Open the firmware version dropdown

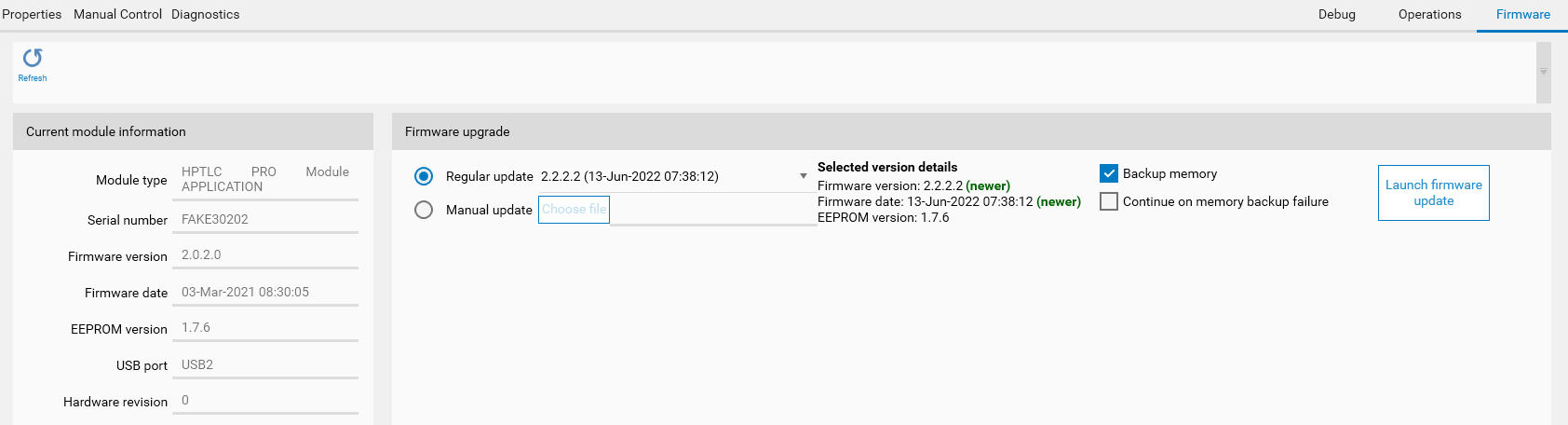pyautogui.click(x=803, y=176)
